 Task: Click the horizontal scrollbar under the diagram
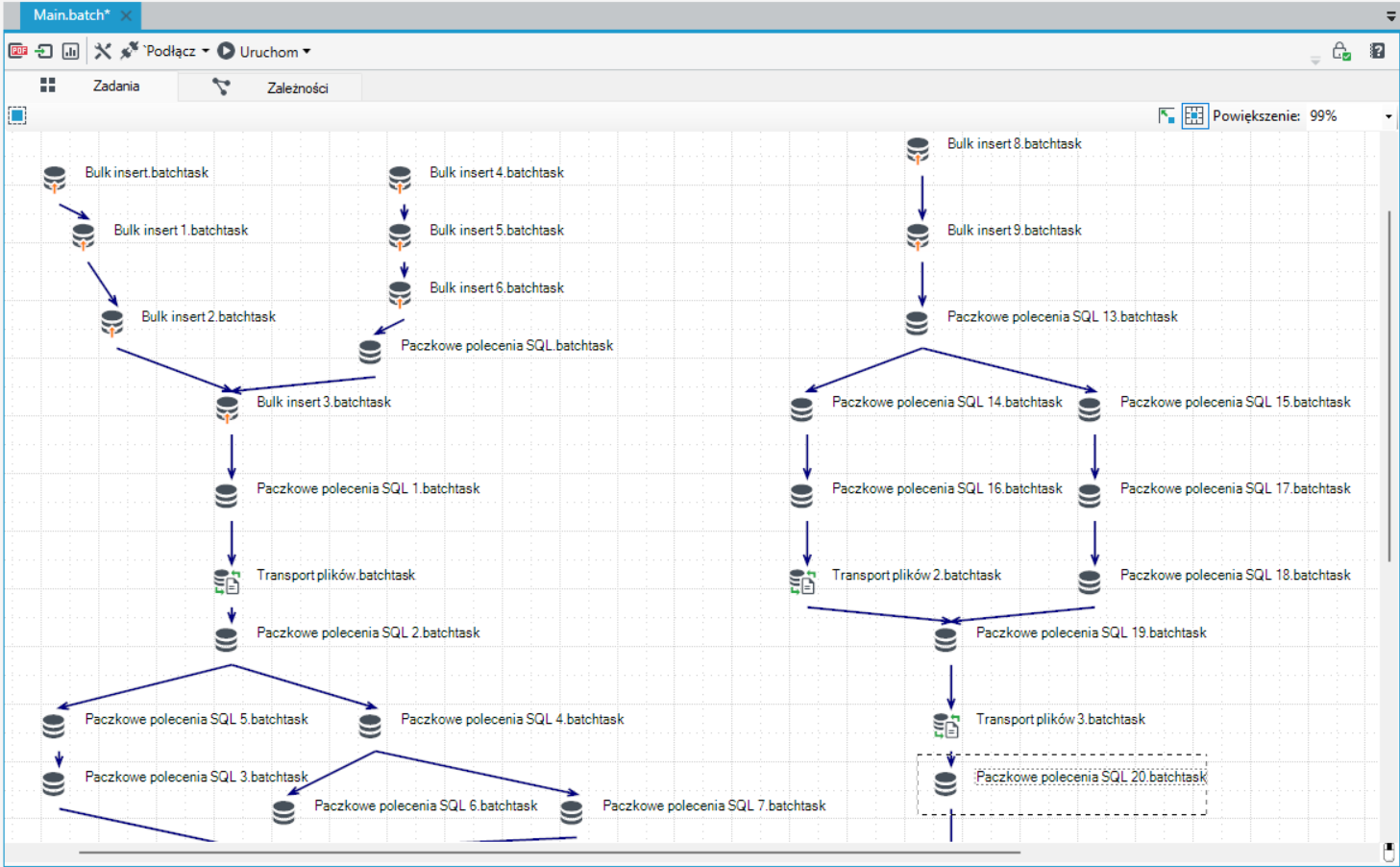(550, 852)
